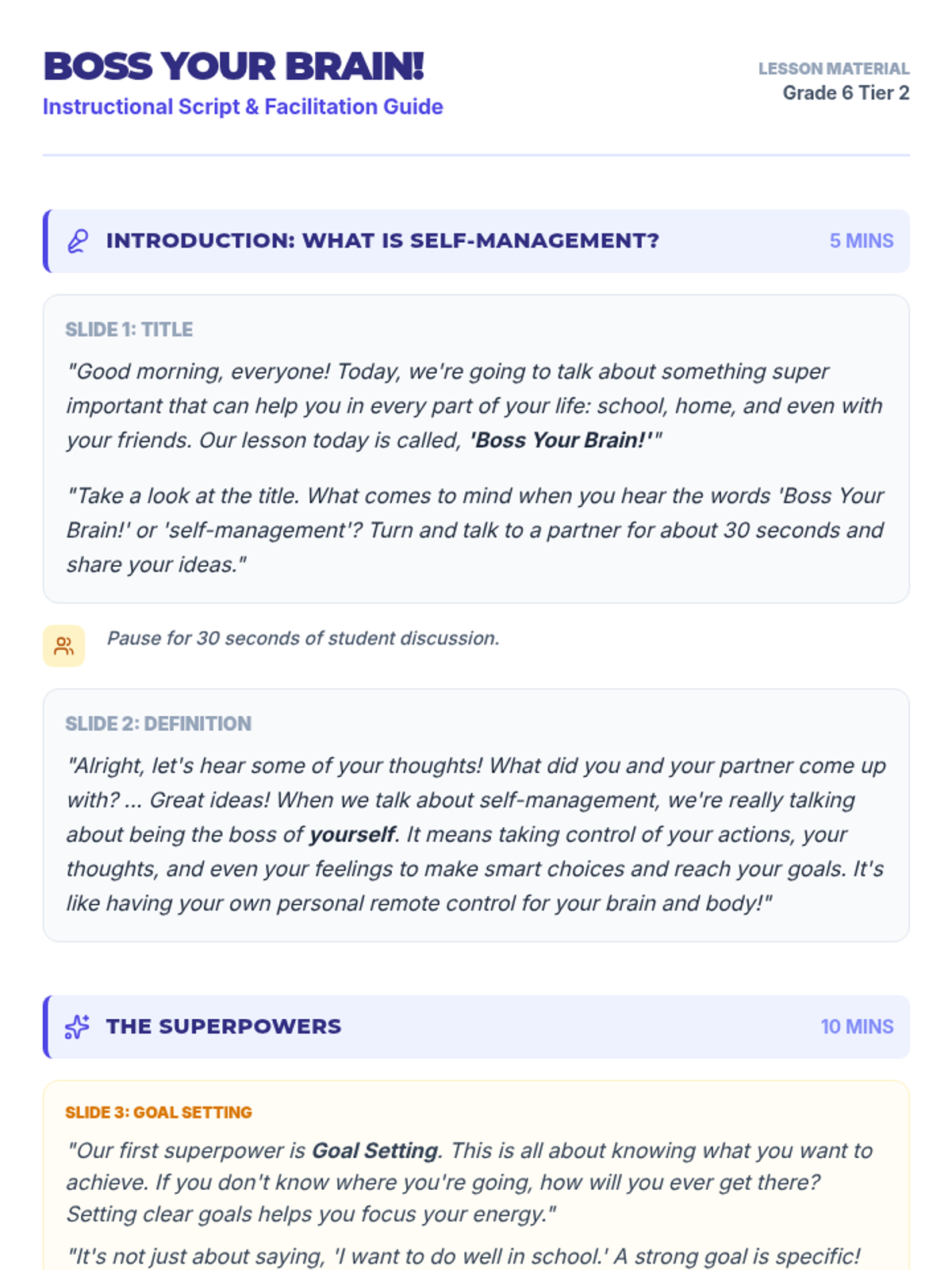Click the 5 MINS duration label
Screen dimensions: 952x1270
[862, 241]
